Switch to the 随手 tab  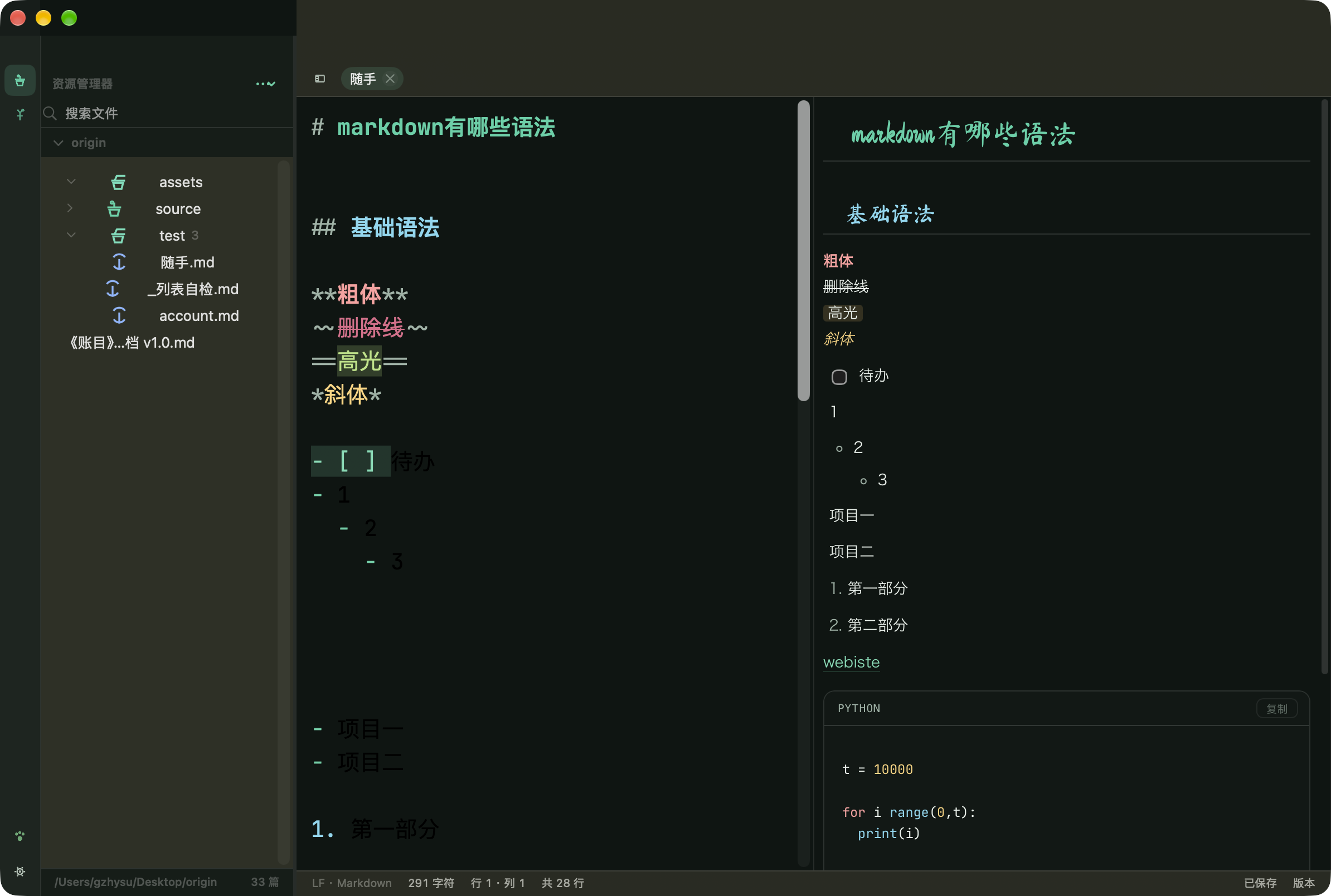363,79
